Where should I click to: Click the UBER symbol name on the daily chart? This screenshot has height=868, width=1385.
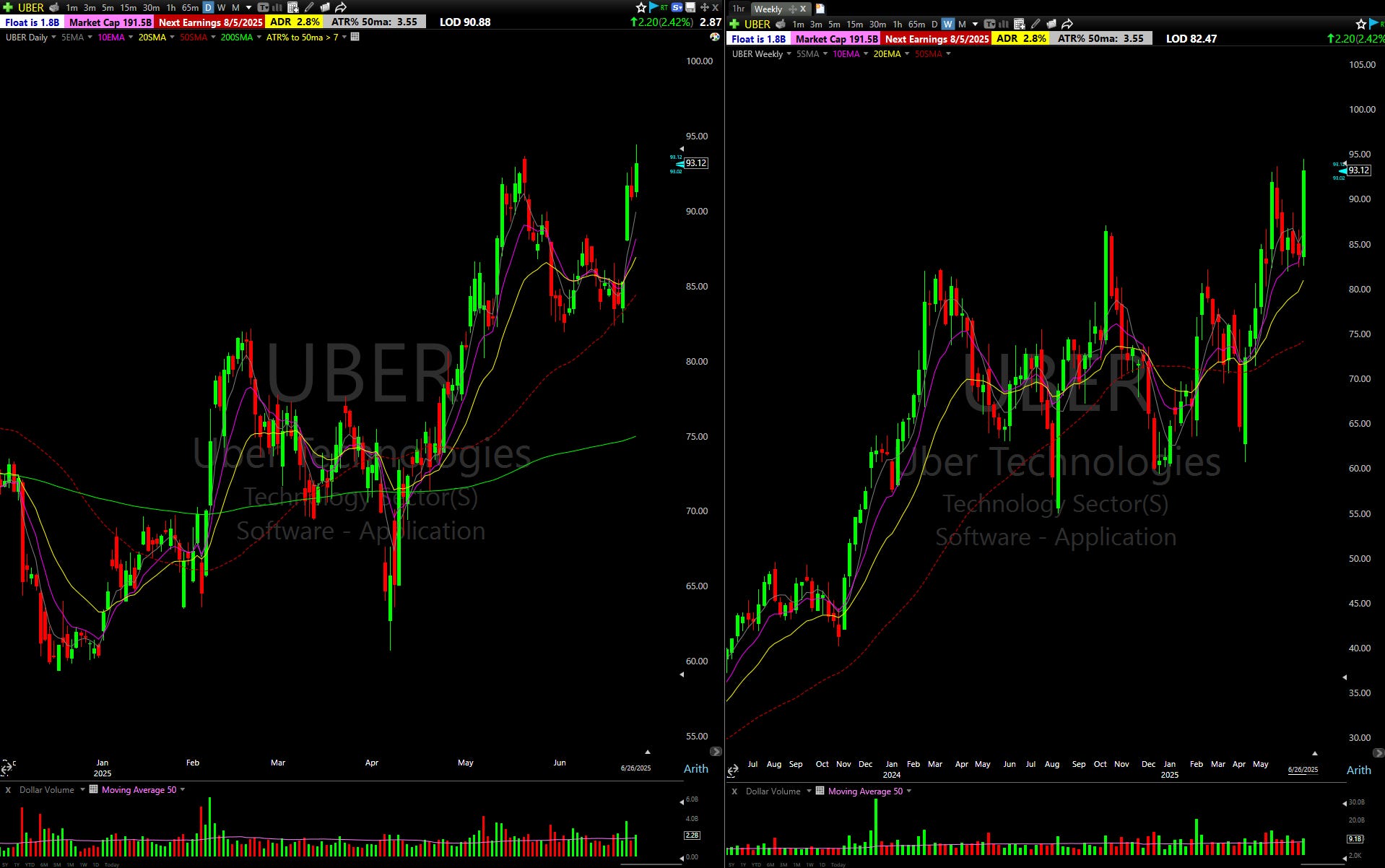pyautogui.click(x=31, y=7)
